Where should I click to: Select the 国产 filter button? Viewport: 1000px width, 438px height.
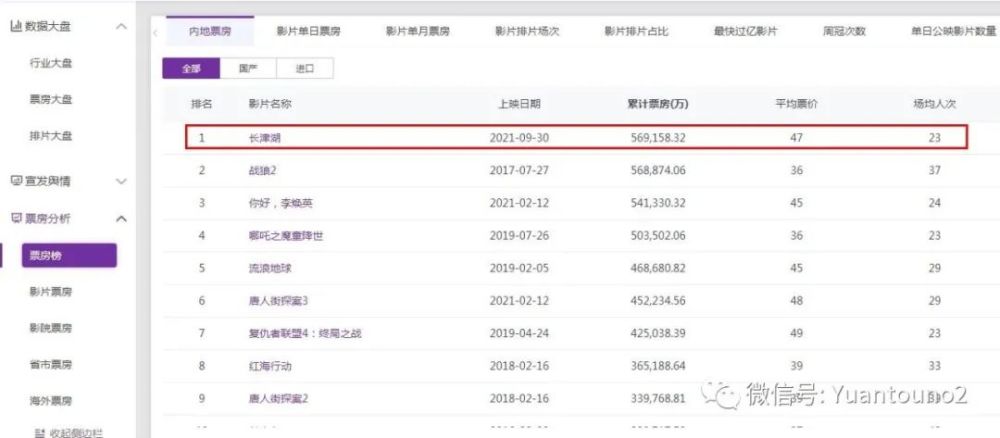point(248,69)
